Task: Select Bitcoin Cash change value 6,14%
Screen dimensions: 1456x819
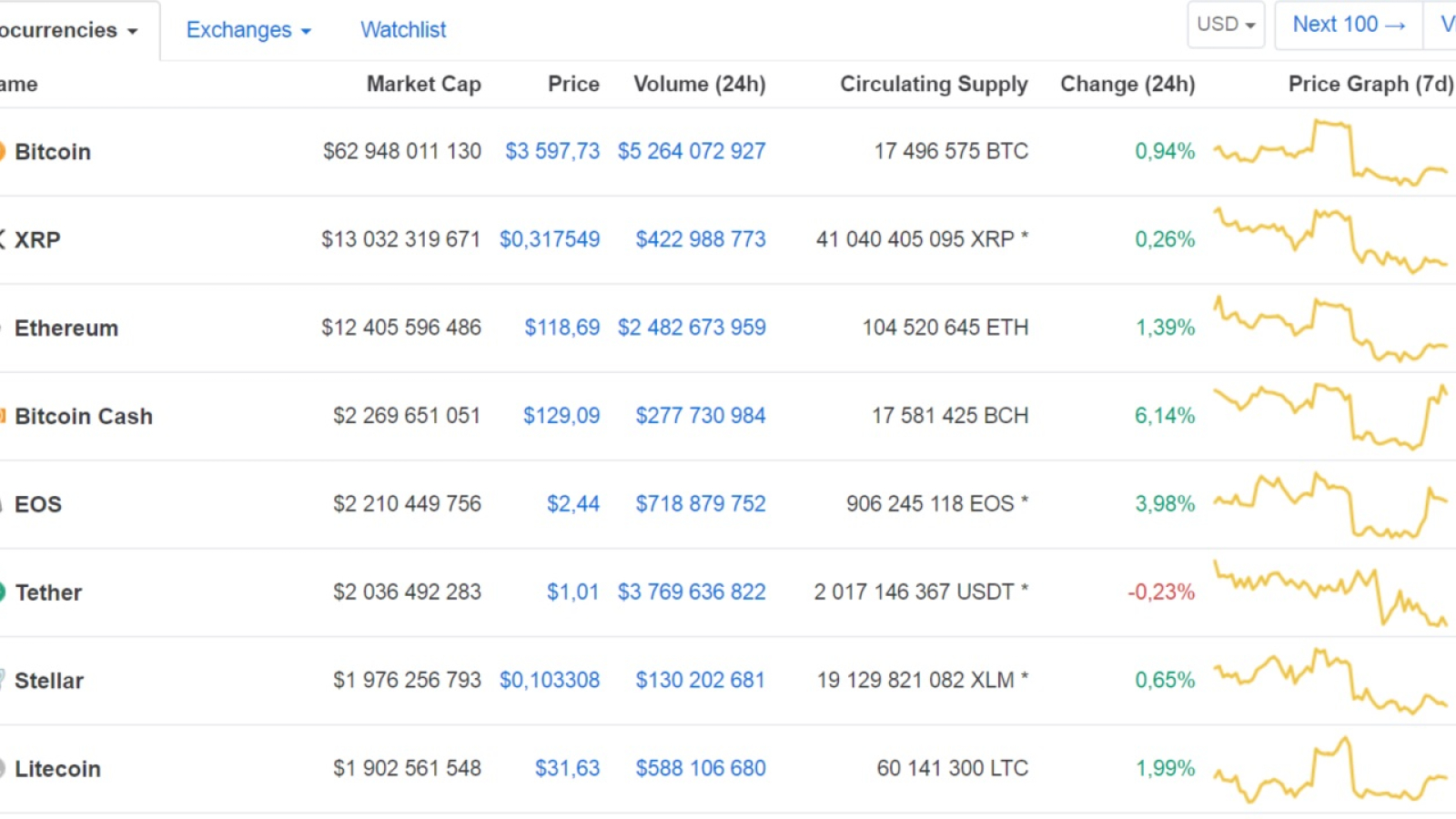Action: coord(1165,416)
